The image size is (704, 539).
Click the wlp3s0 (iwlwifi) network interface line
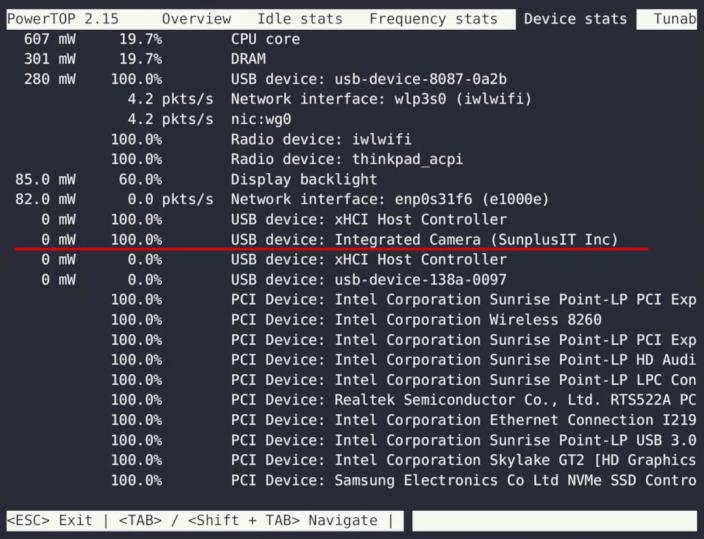[x=381, y=99]
